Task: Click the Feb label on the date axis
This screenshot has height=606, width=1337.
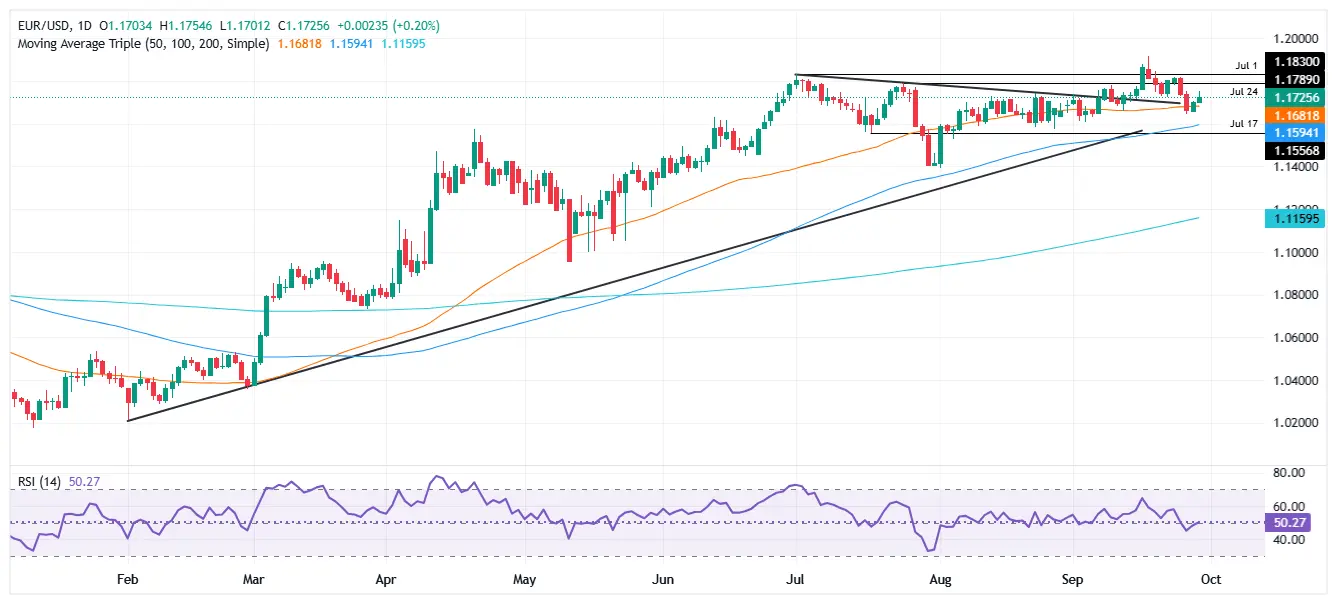Action: tap(126, 579)
